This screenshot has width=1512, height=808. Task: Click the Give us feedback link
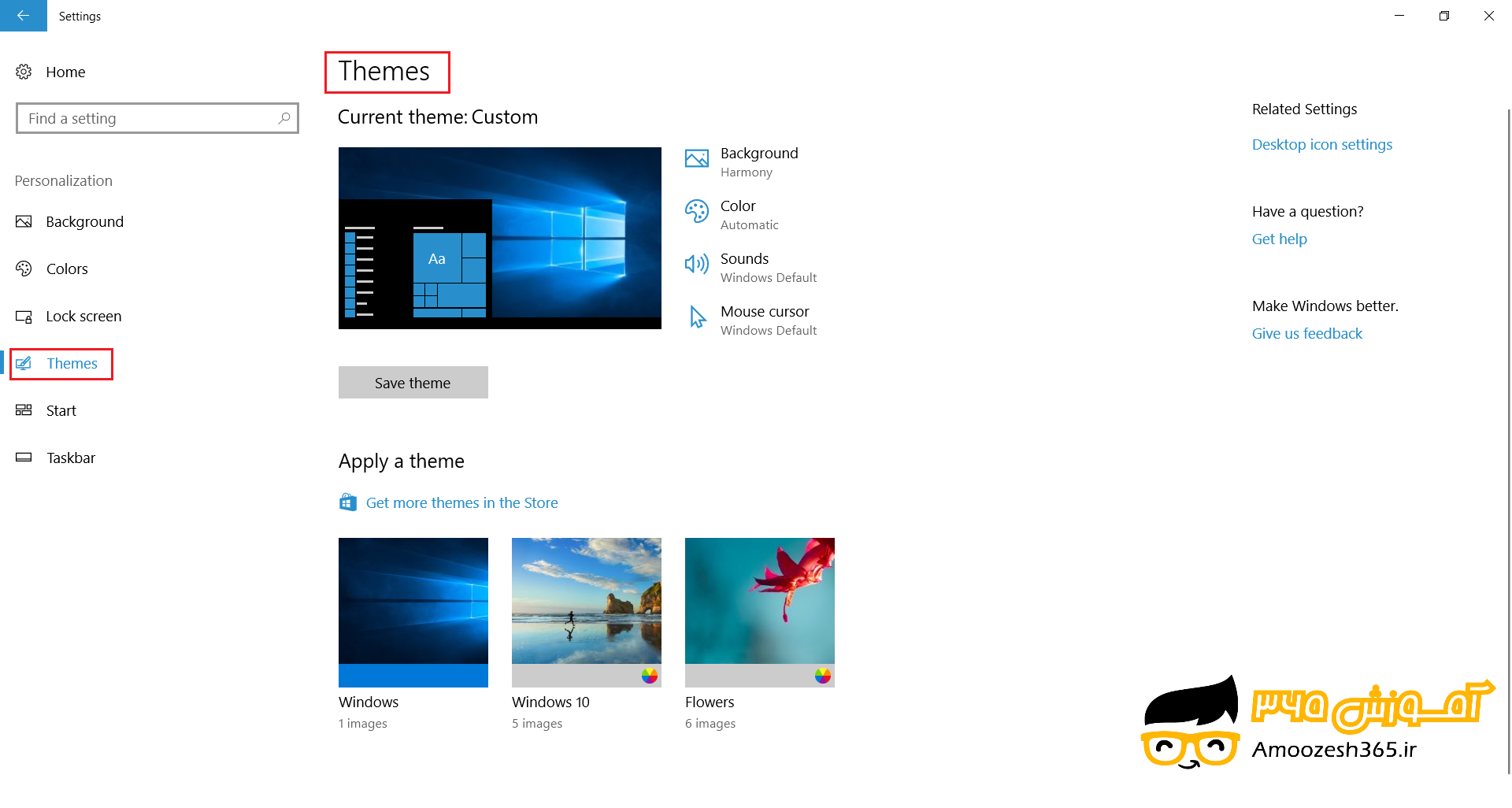coord(1306,333)
